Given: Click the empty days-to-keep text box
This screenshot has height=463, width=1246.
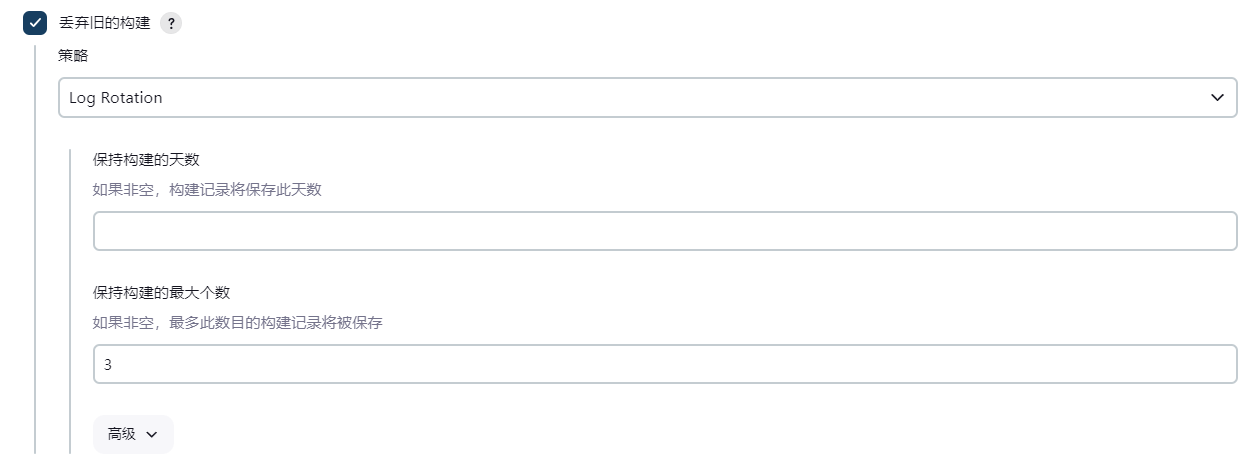Looking at the screenshot, I should point(664,231).
